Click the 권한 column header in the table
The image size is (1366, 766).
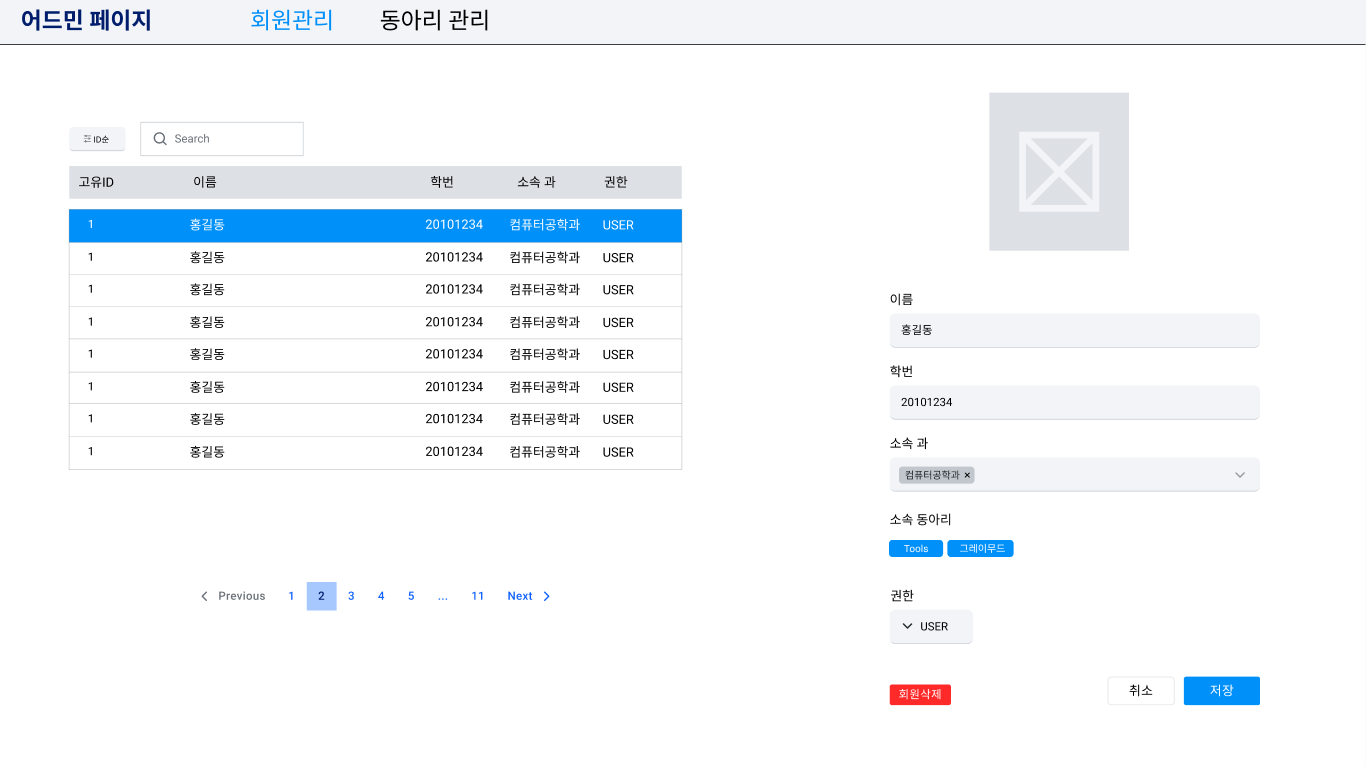(616, 182)
